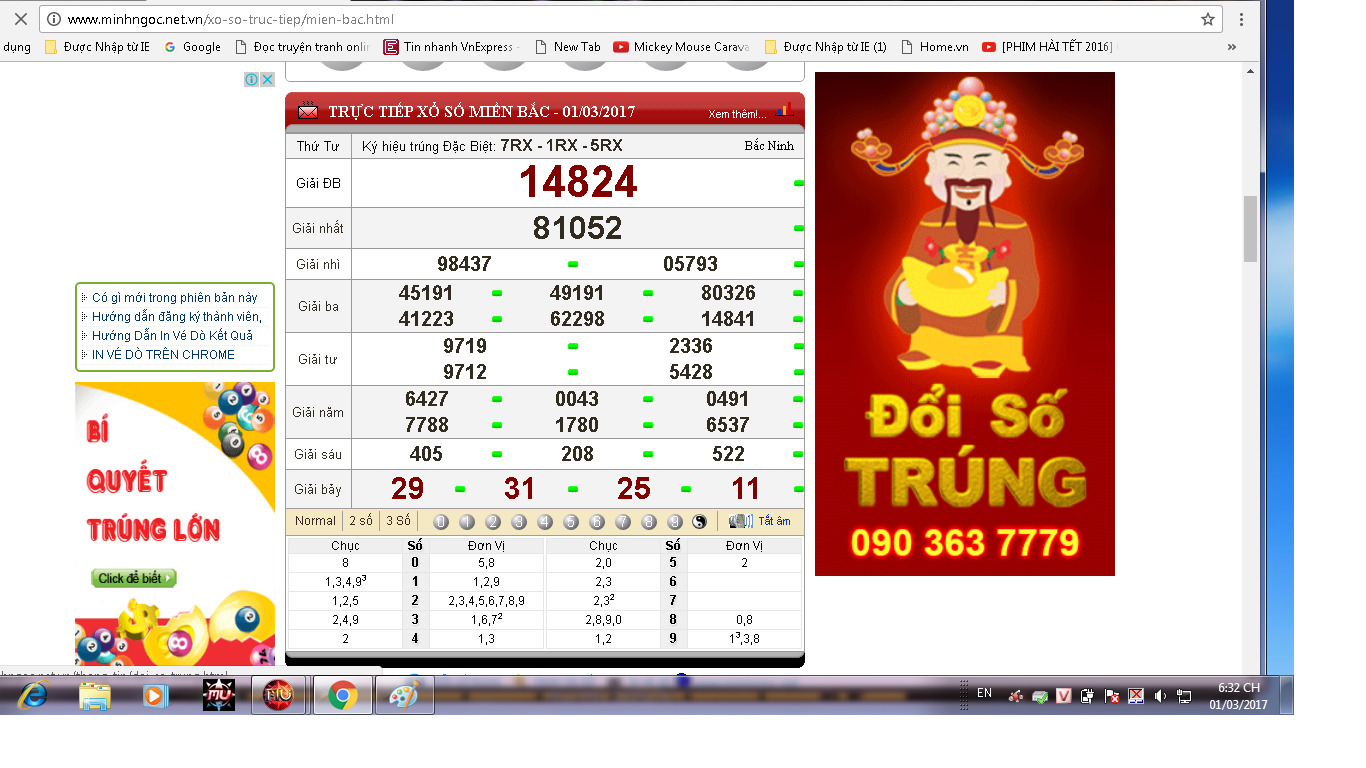Screen dimensions: 1366x768
Task: Click the Unikey V tray icon
Action: [1064, 696]
